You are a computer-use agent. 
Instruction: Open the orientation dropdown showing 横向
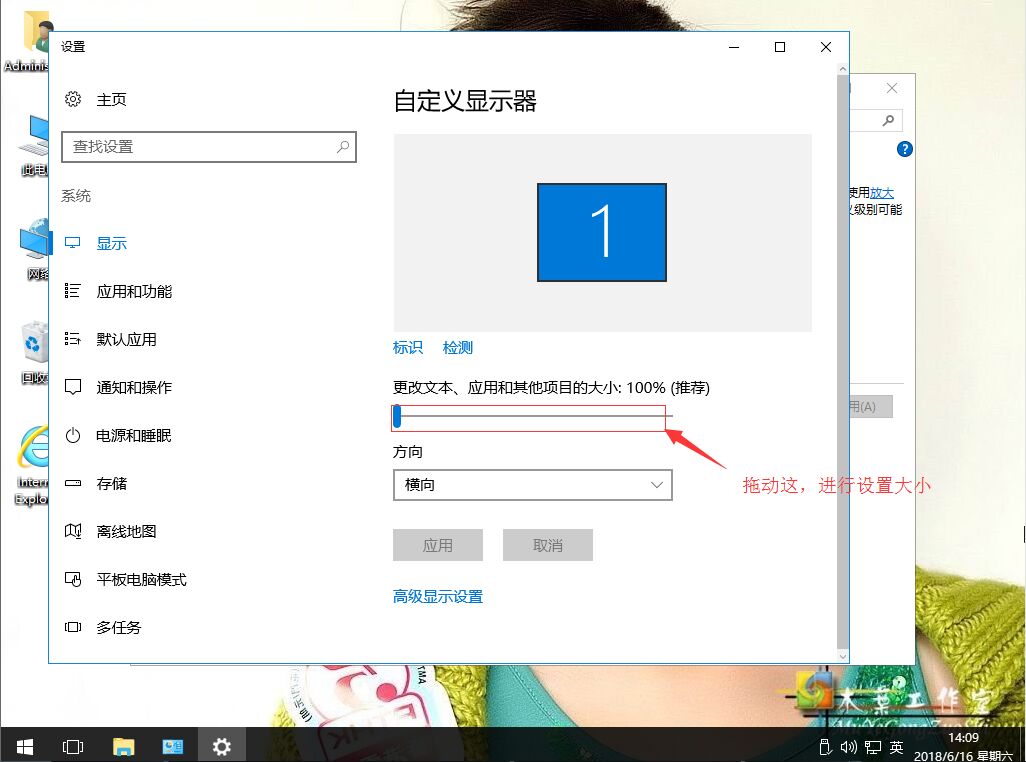pyautogui.click(x=533, y=485)
